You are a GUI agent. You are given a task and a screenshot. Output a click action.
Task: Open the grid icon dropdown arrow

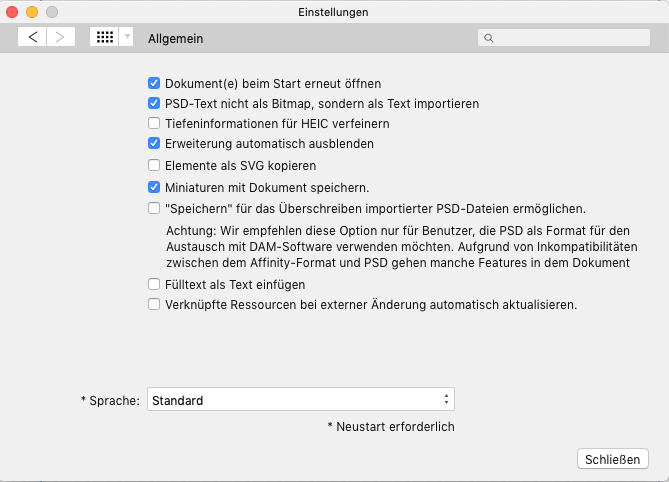(126, 37)
